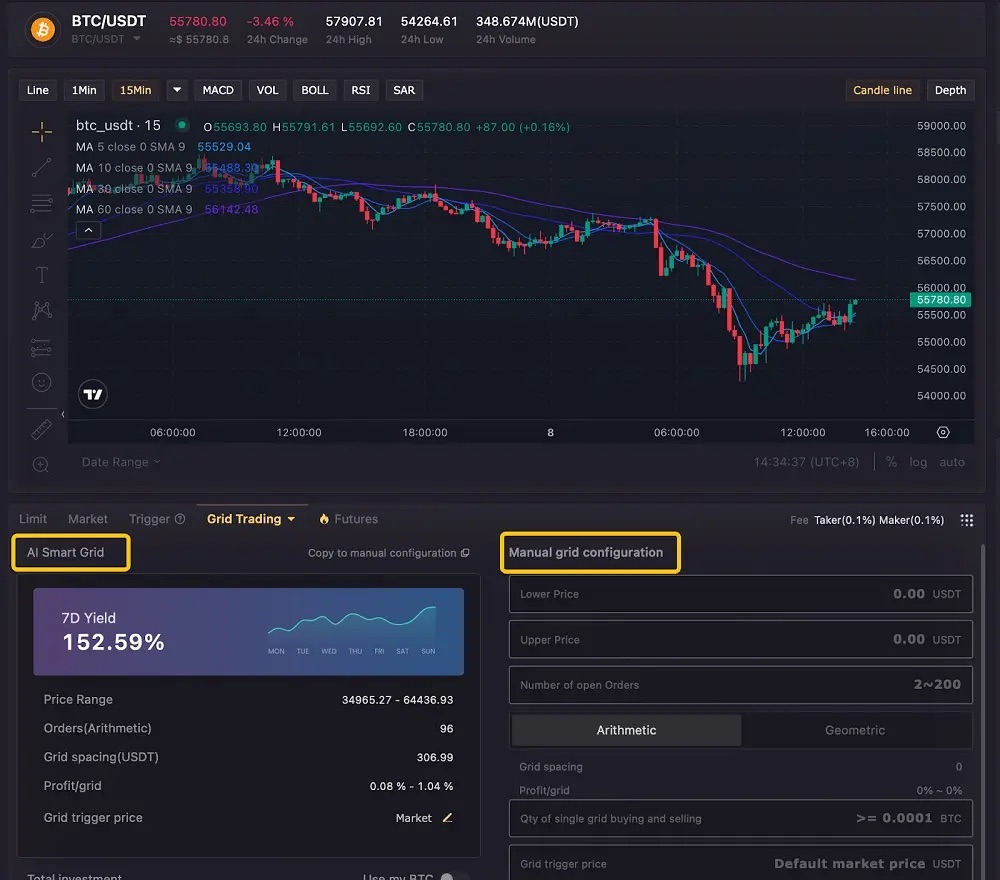Click the MA 60 close indicator label
Image resolution: width=1000 pixels, height=880 pixels.
tap(134, 209)
